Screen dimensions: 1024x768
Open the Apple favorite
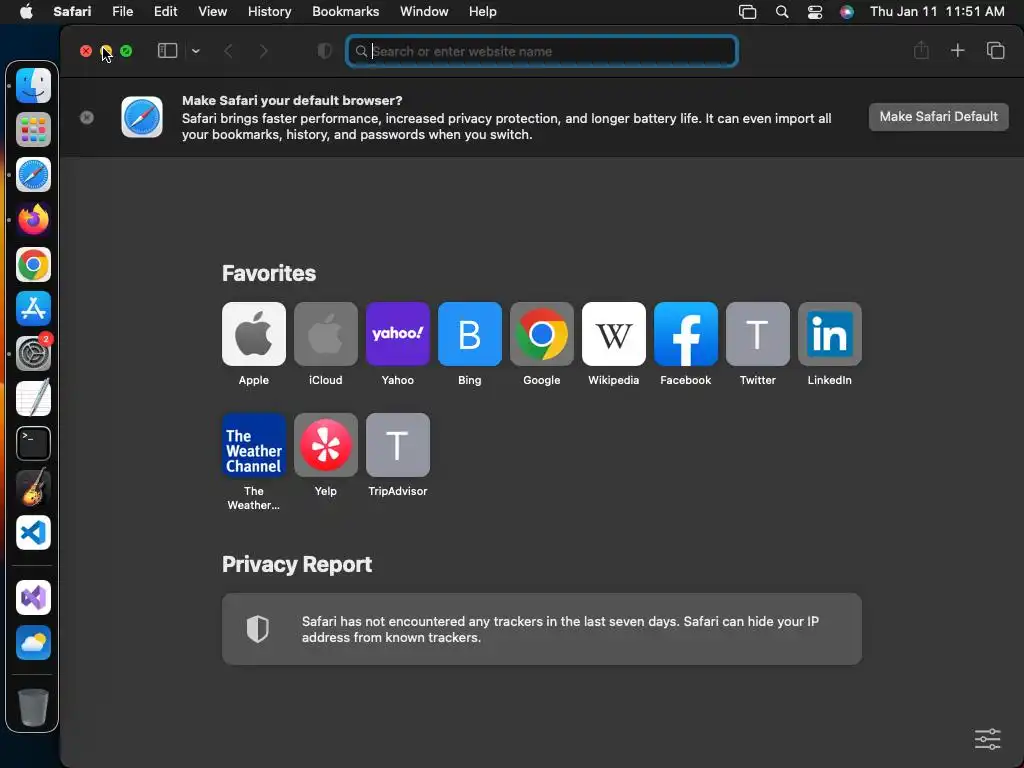pyautogui.click(x=254, y=334)
